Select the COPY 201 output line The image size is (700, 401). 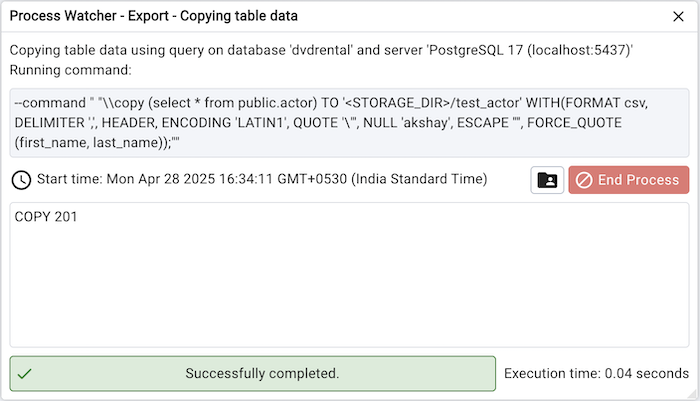[46, 217]
